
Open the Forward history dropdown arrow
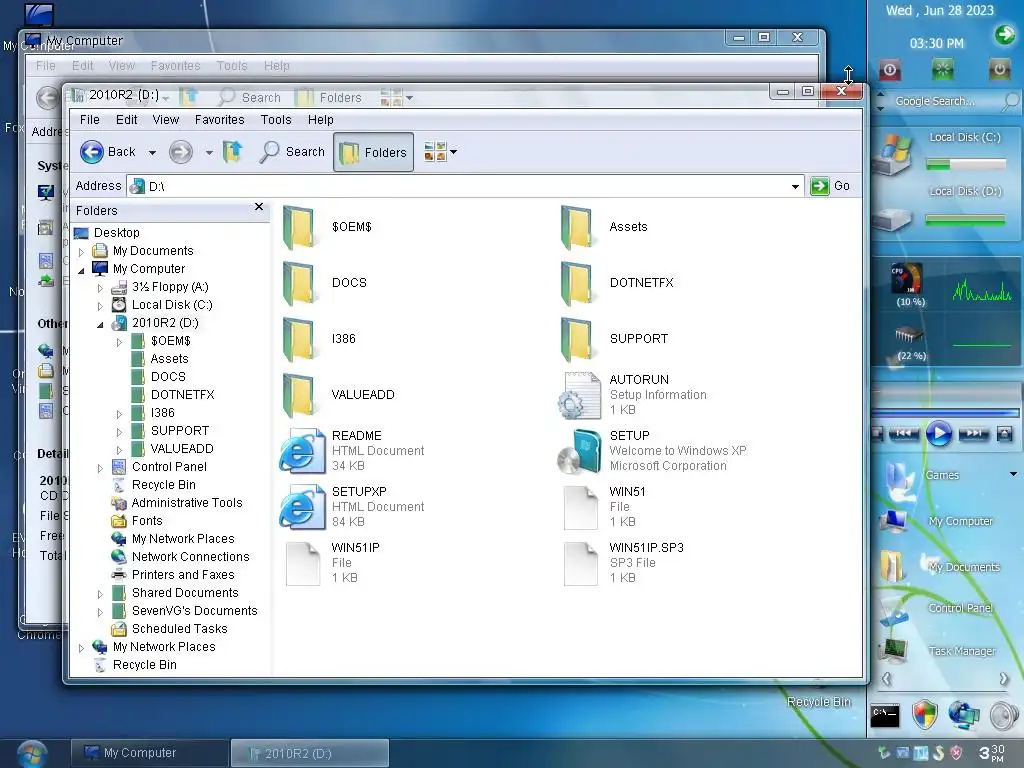click(209, 153)
